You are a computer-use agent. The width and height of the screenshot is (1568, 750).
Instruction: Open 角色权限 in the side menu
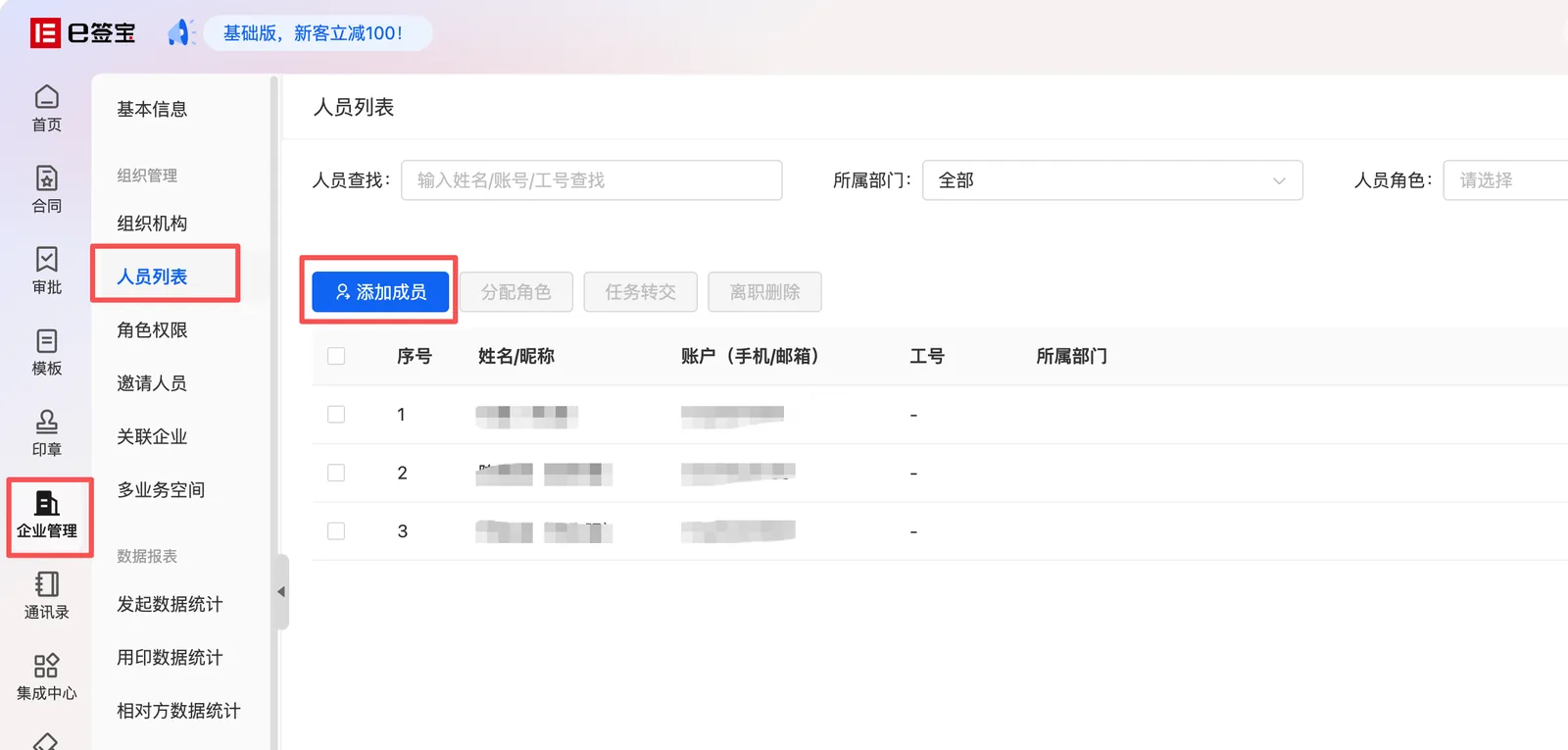pos(152,330)
